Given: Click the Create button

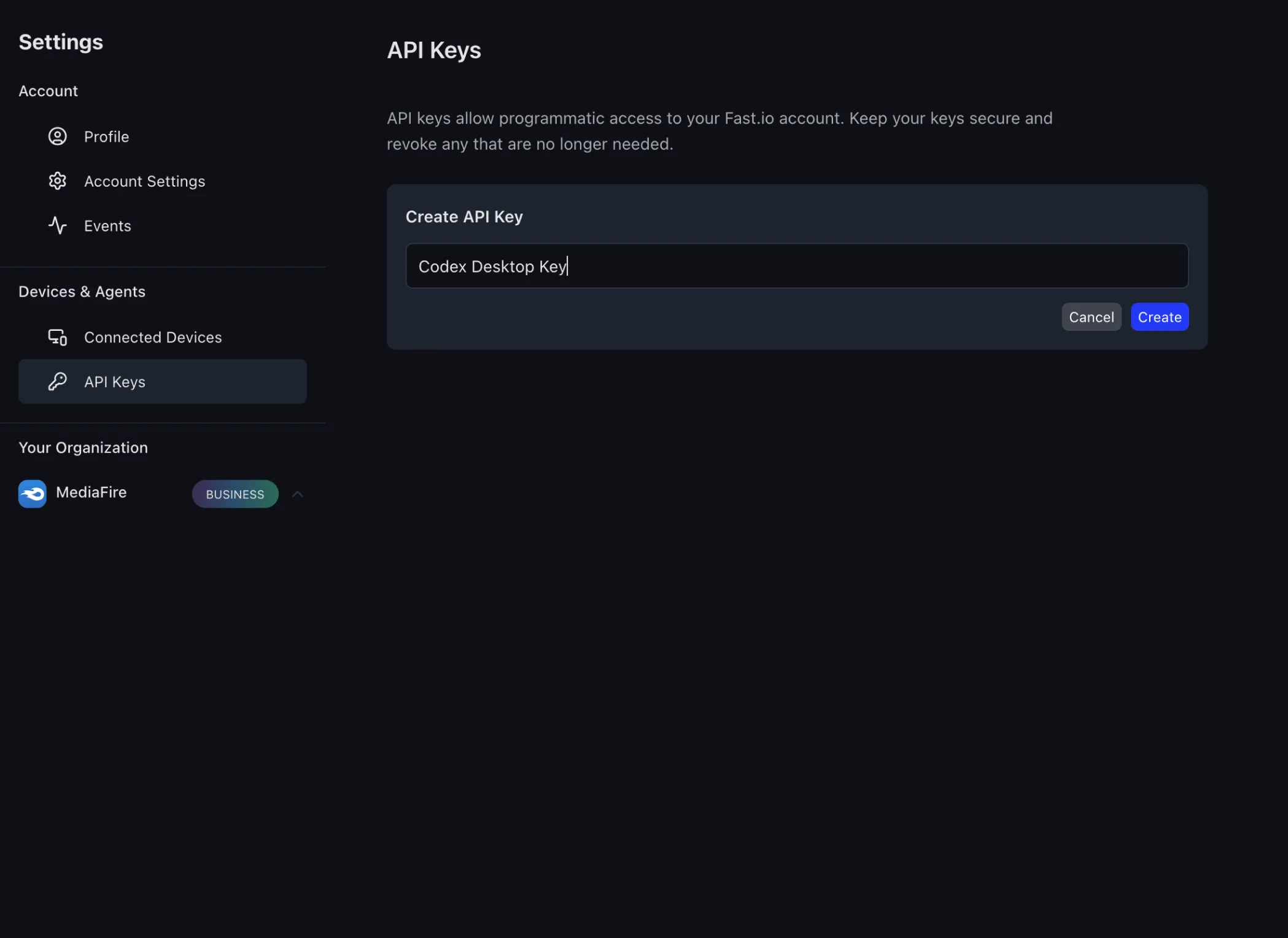Looking at the screenshot, I should pyautogui.click(x=1159, y=316).
